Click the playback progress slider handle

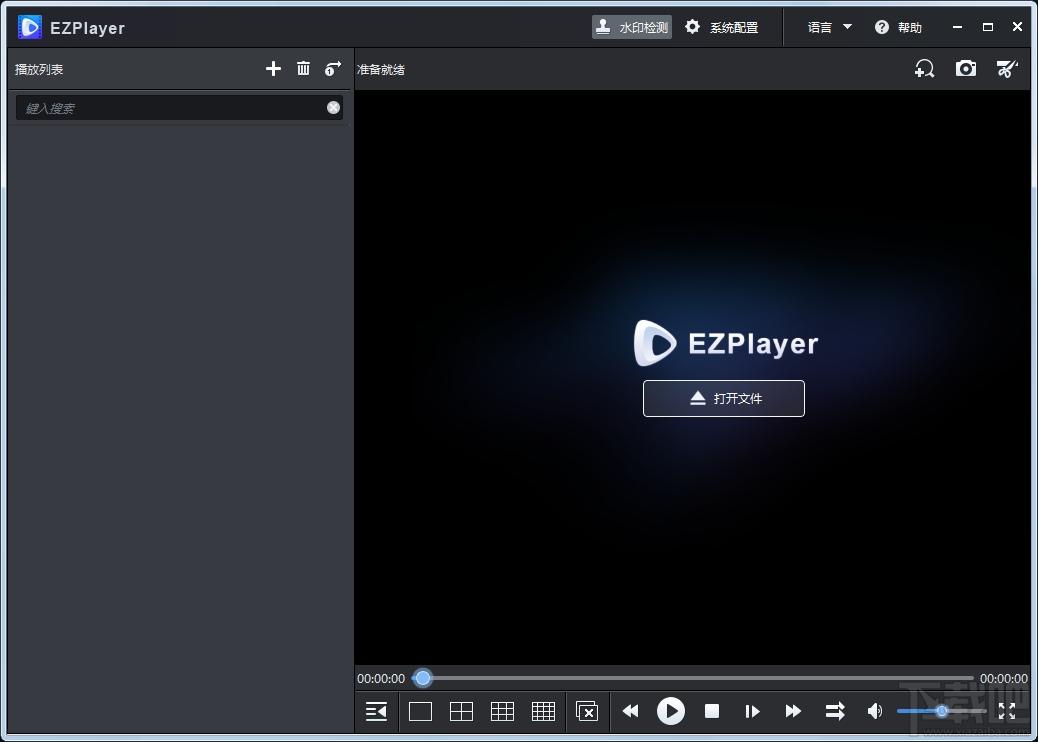click(422, 678)
